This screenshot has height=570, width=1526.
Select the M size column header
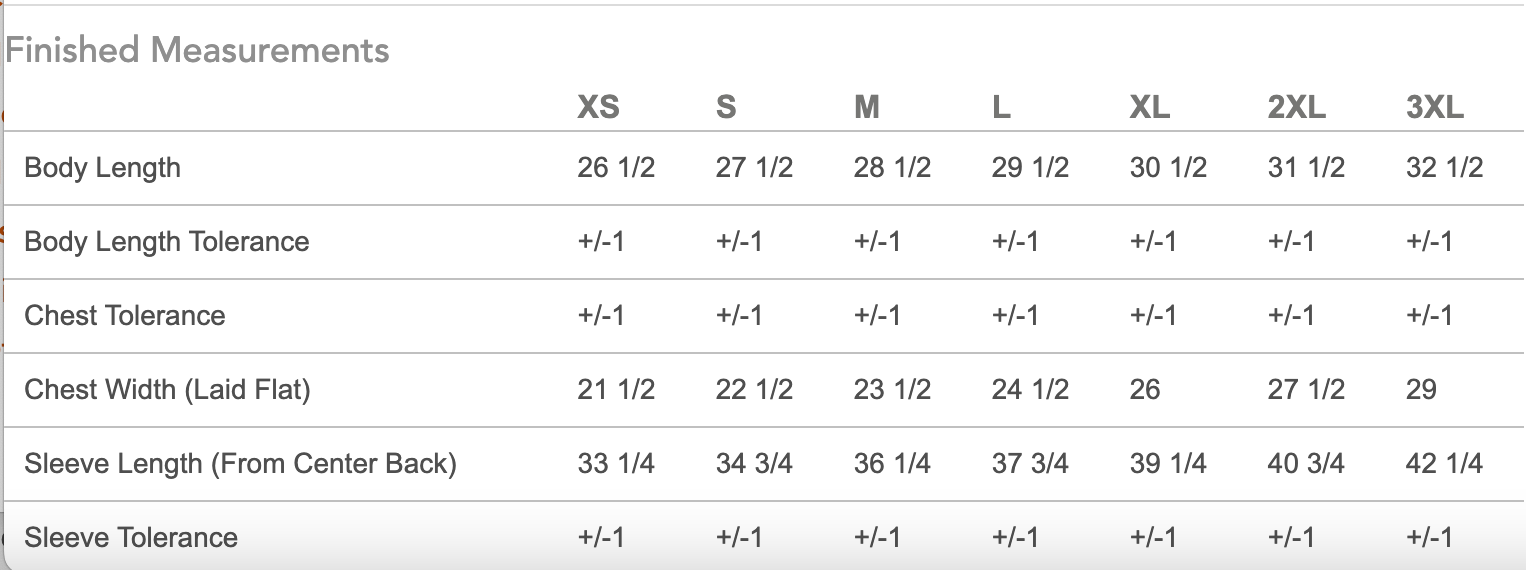(867, 107)
